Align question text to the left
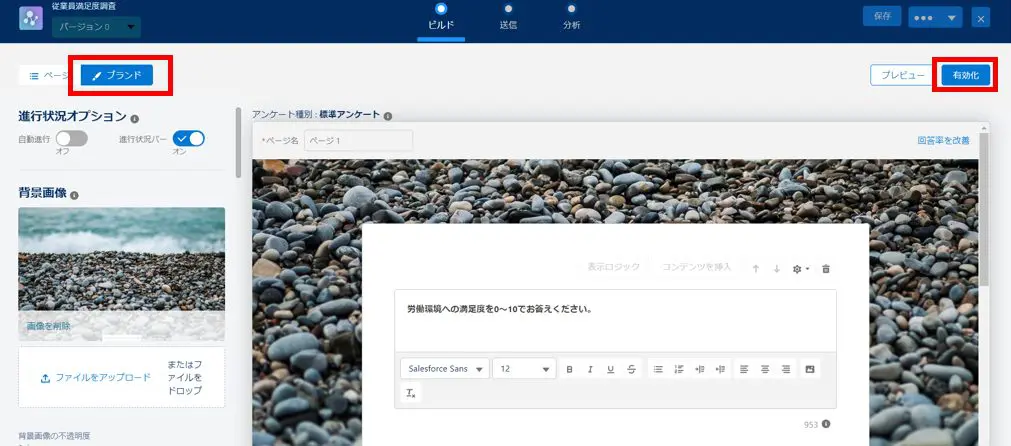This screenshot has width=1011, height=446. [x=744, y=369]
